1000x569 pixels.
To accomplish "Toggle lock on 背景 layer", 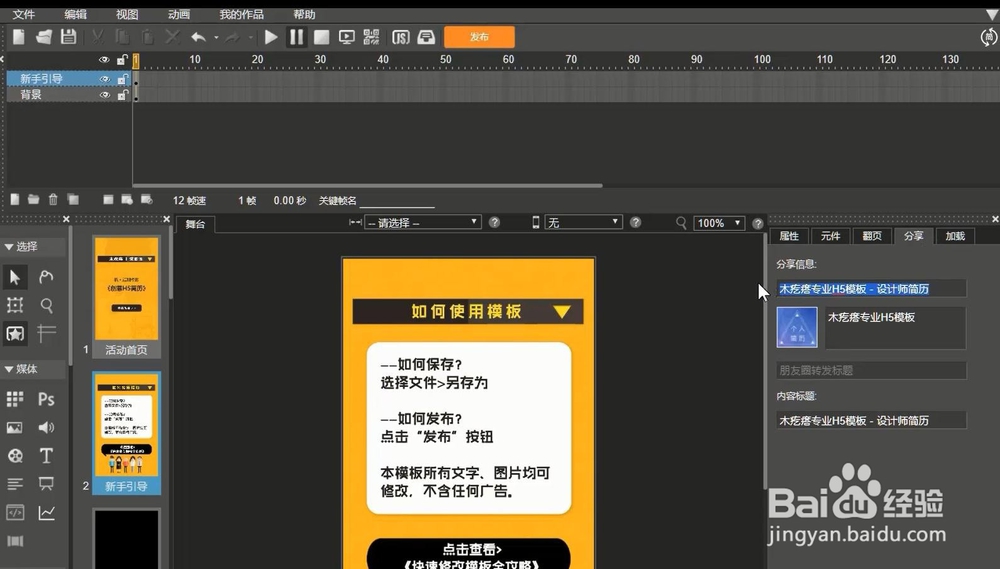I will 122,95.
